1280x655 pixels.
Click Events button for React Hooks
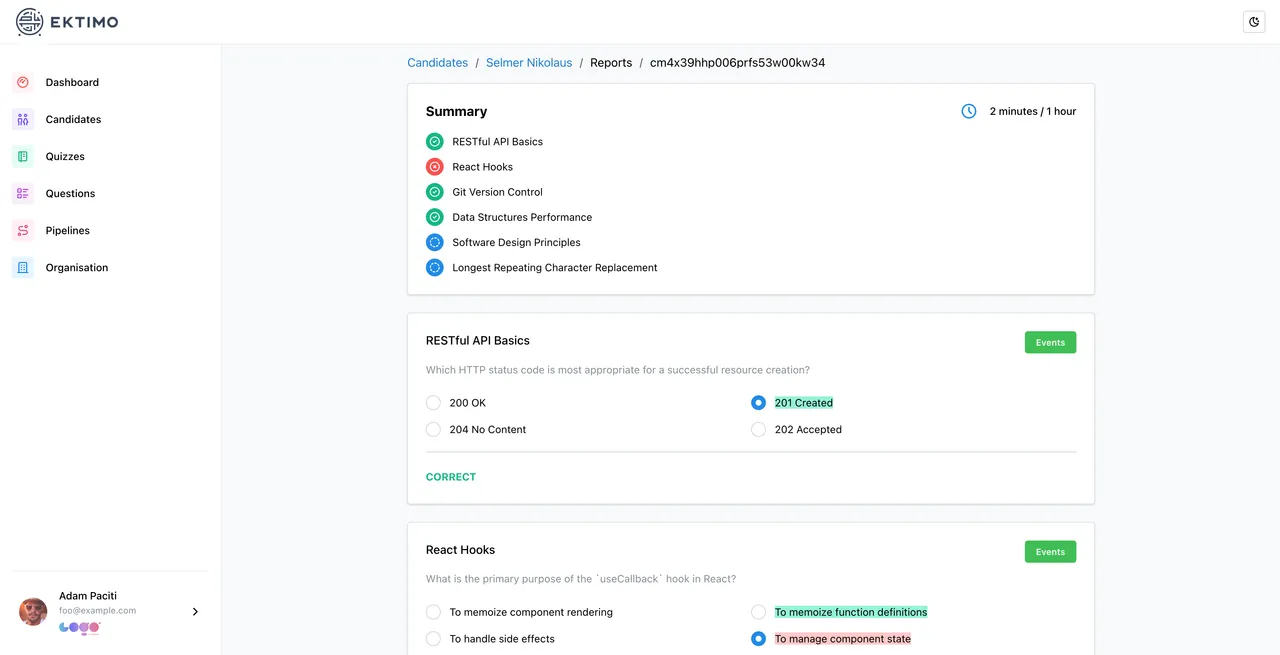1050,552
